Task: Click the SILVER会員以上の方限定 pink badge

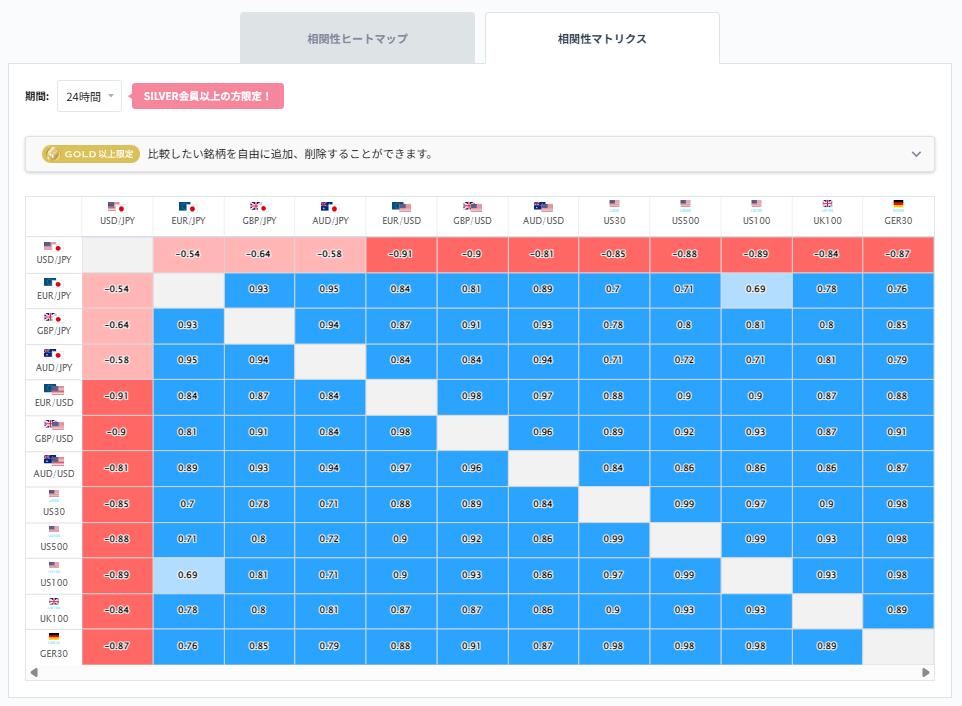Action: coord(207,95)
